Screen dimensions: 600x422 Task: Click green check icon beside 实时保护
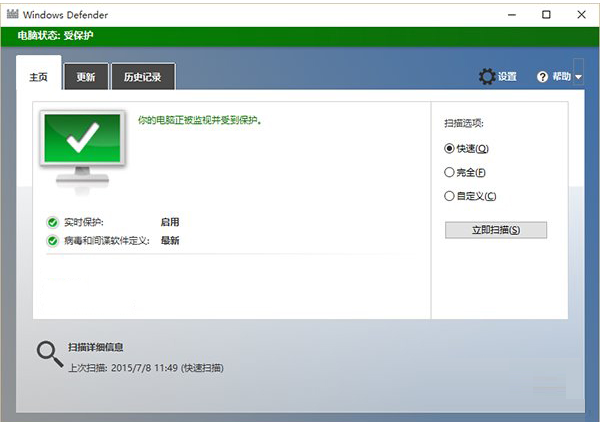click(52, 222)
